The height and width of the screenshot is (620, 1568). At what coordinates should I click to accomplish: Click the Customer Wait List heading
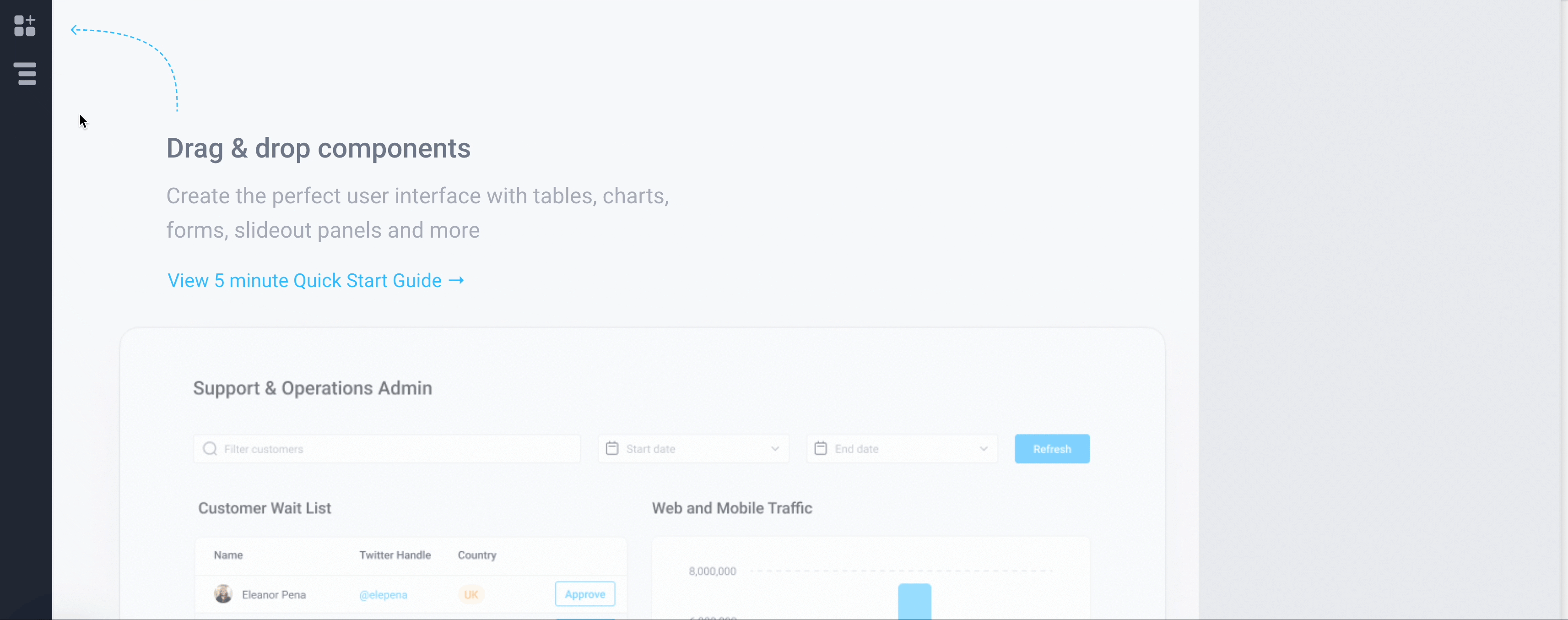264,508
